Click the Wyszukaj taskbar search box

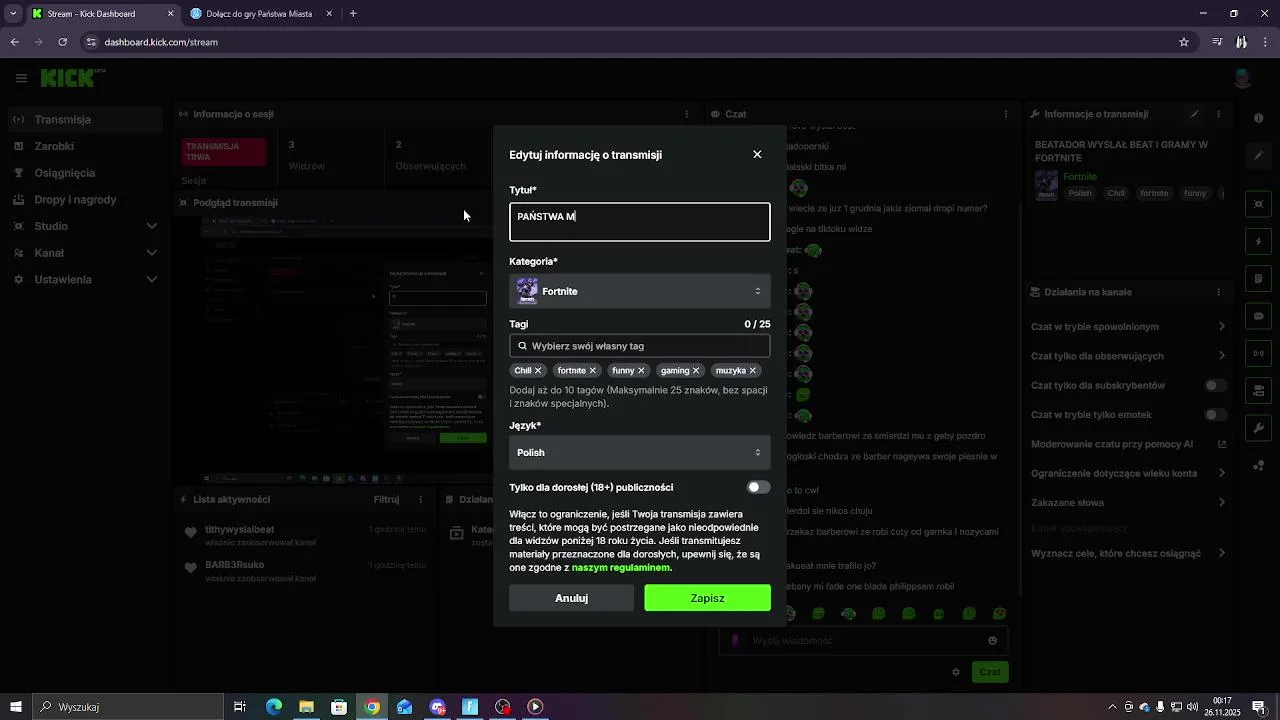tap(128, 707)
